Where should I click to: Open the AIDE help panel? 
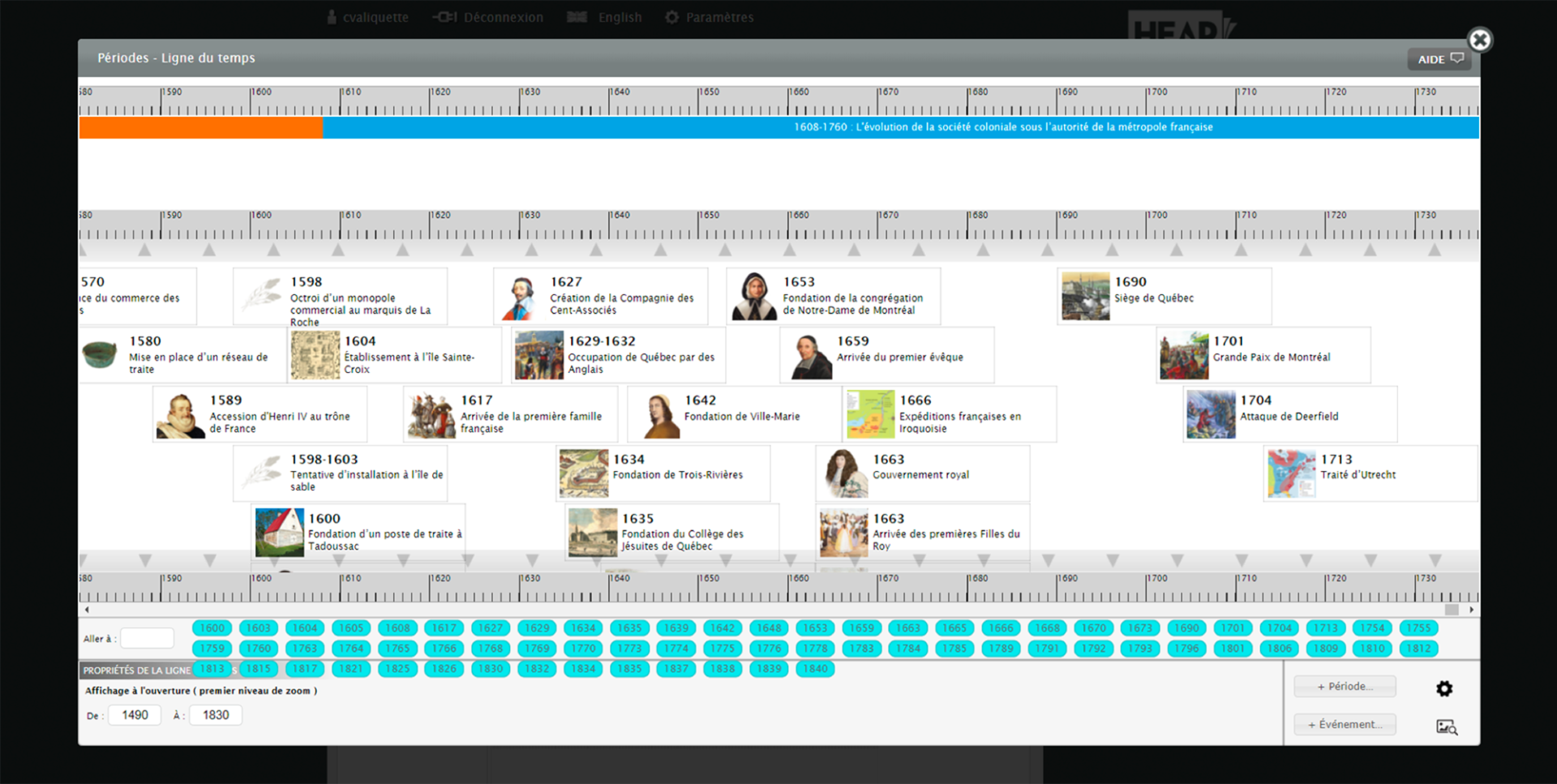1439,59
